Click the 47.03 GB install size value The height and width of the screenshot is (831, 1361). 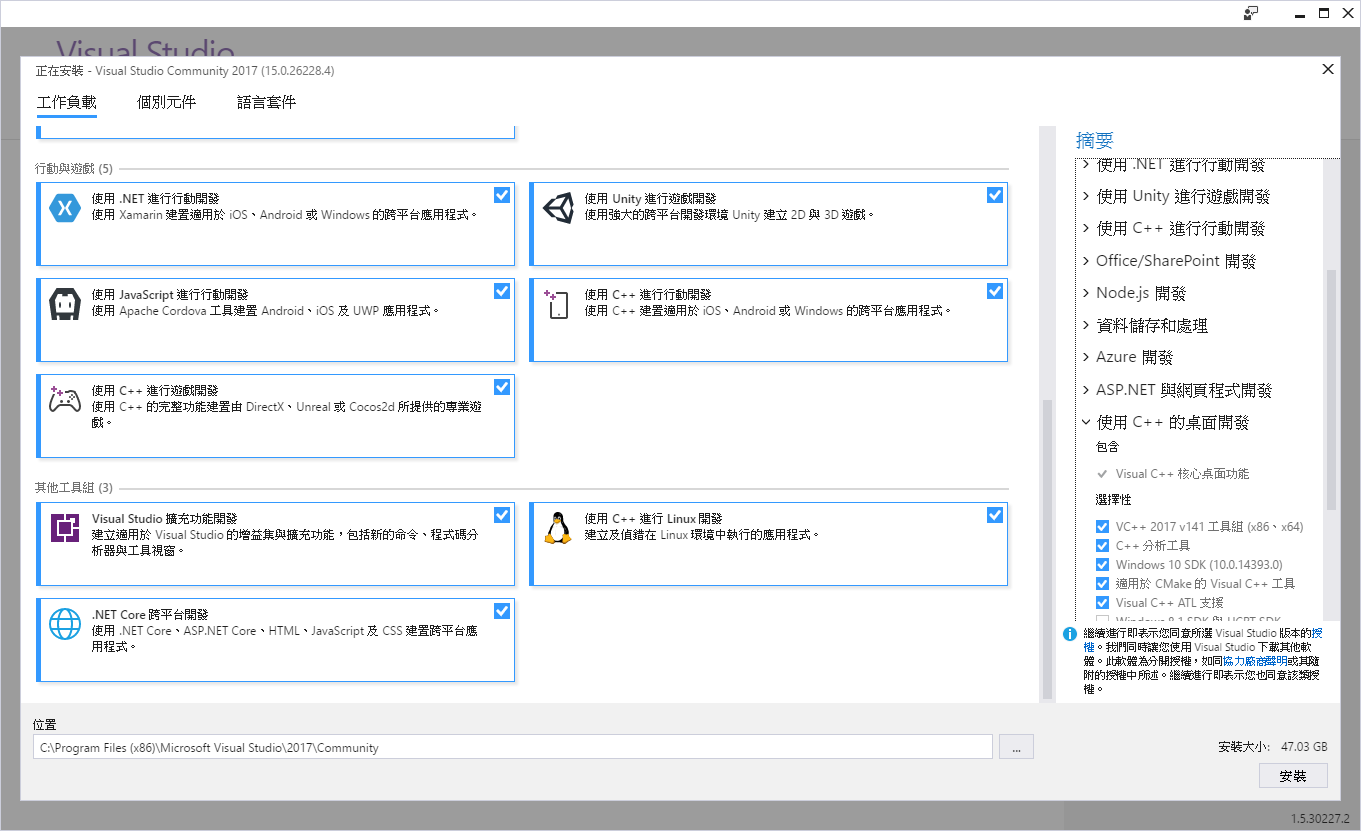point(1304,746)
